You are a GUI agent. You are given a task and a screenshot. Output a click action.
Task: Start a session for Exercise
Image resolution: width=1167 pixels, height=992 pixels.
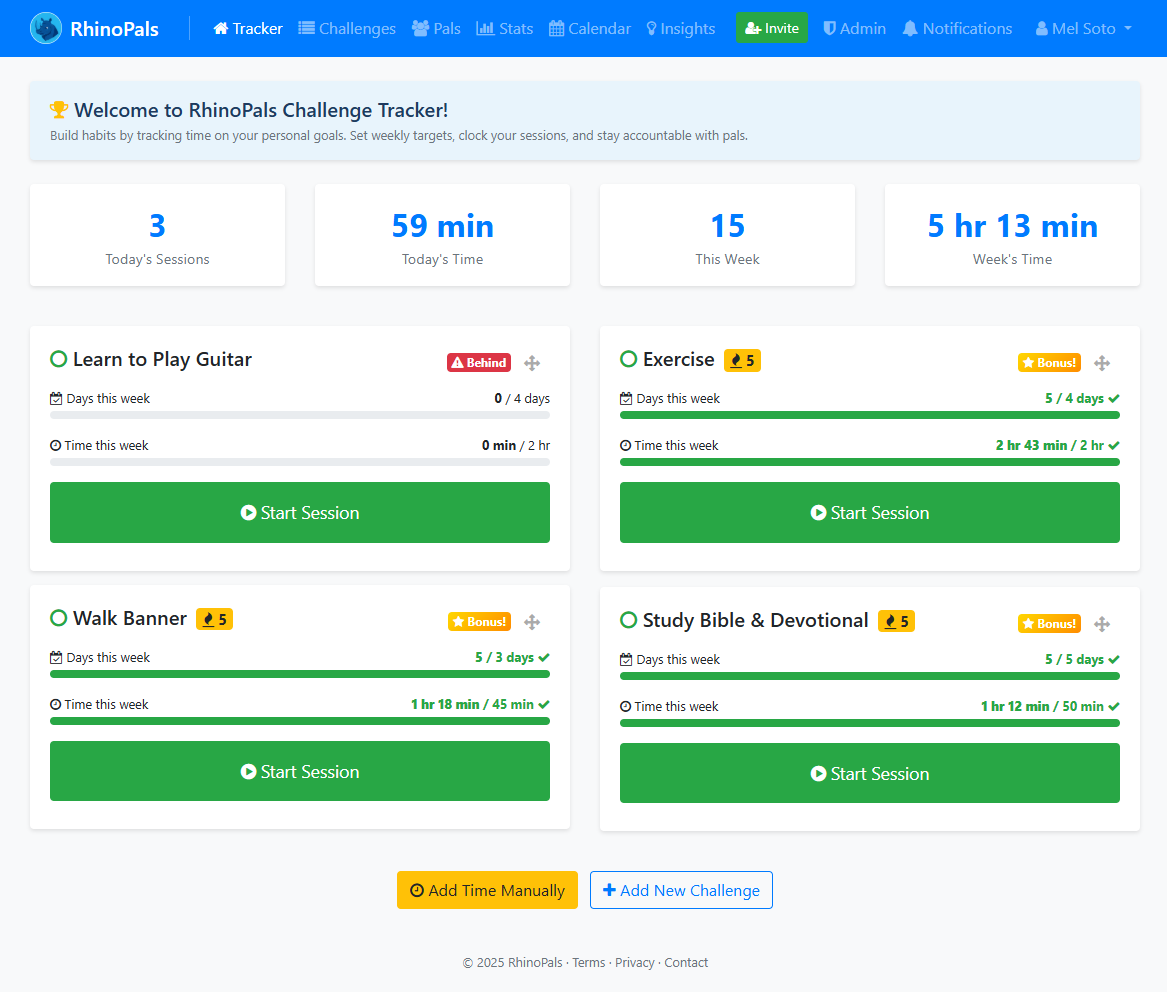click(x=869, y=512)
